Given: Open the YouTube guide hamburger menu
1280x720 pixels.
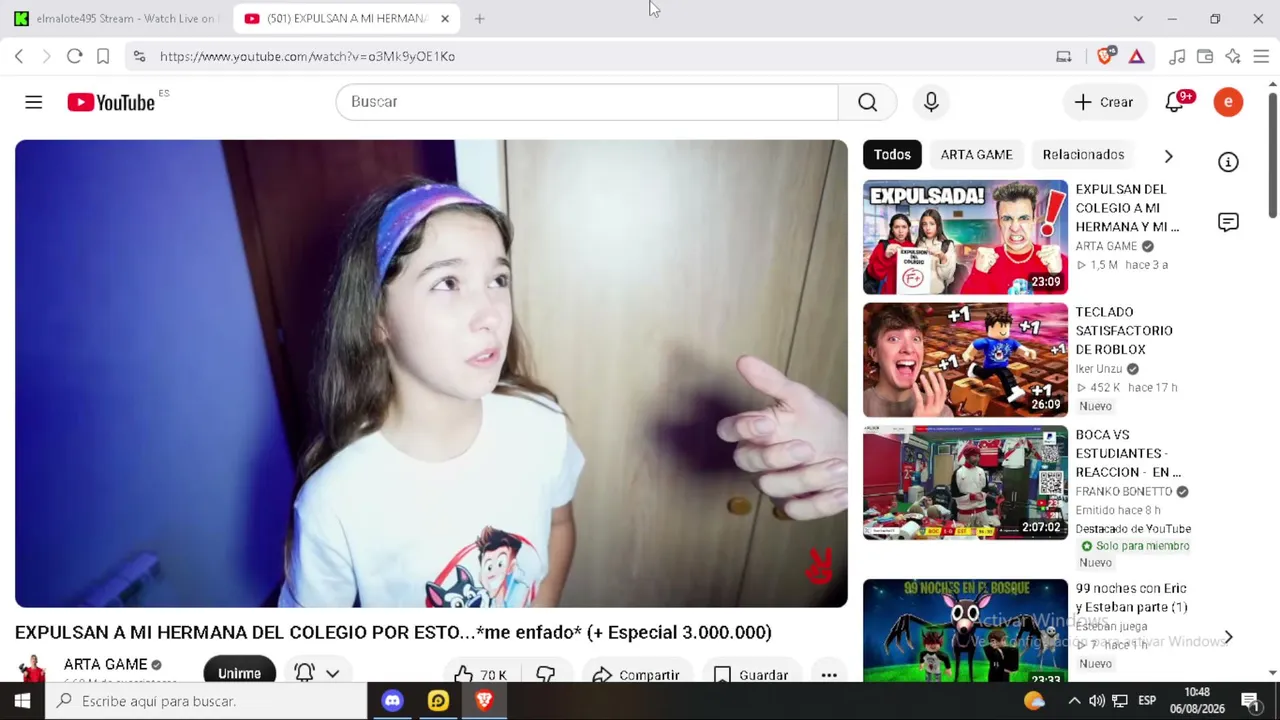Looking at the screenshot, I should [33, 102].
